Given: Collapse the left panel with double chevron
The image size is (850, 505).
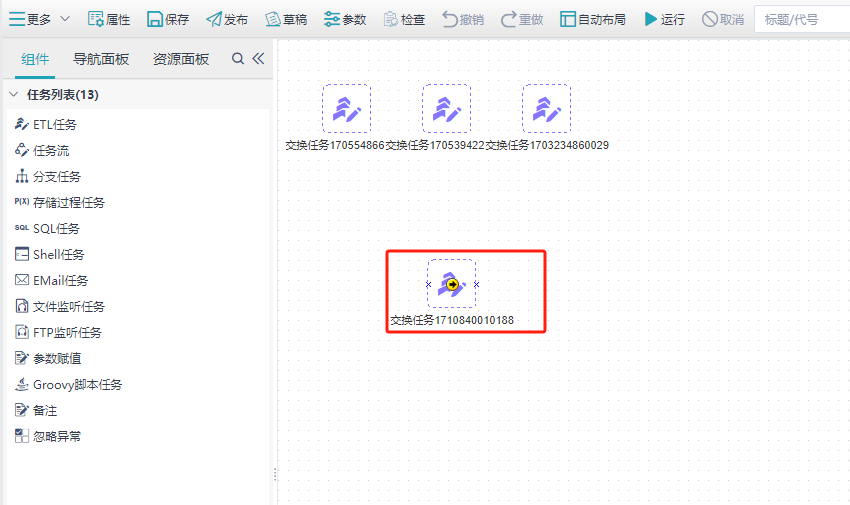Looking at the screenshot, I should (258, 59).
